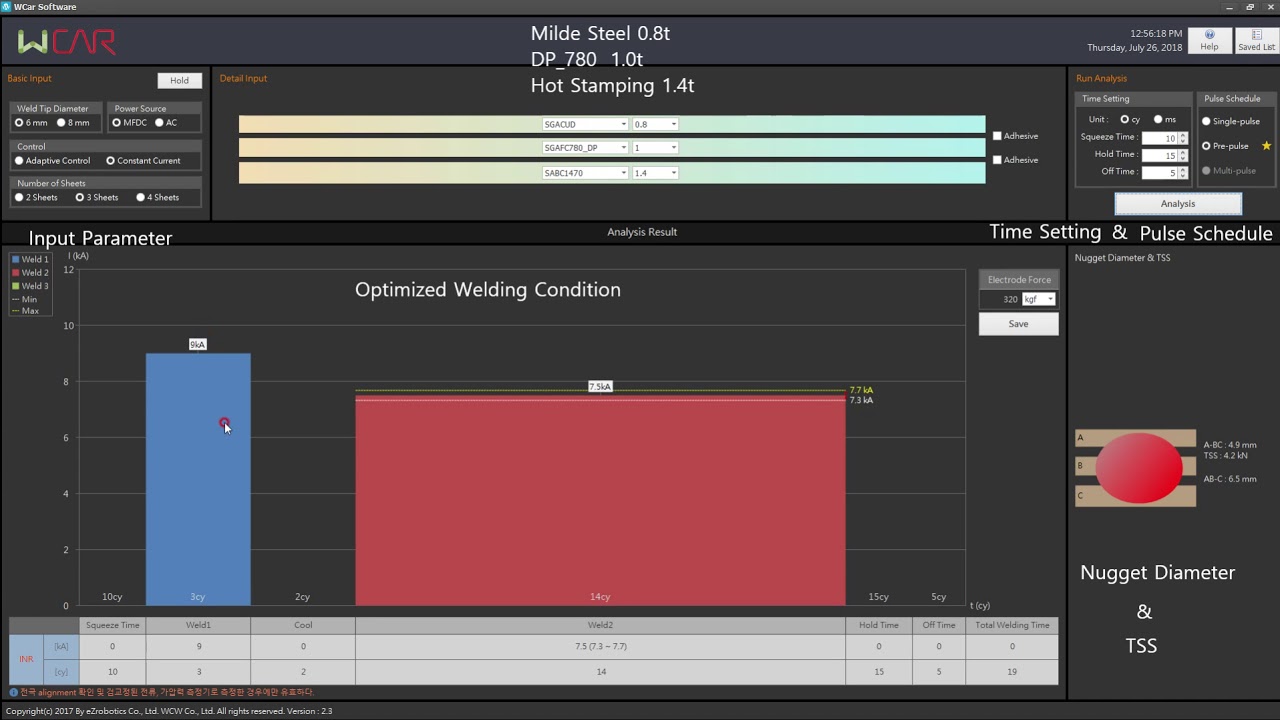Screen dimensions: 1280x720
Task: Click the red Weld 2 legend swatch
Action: 15,273
